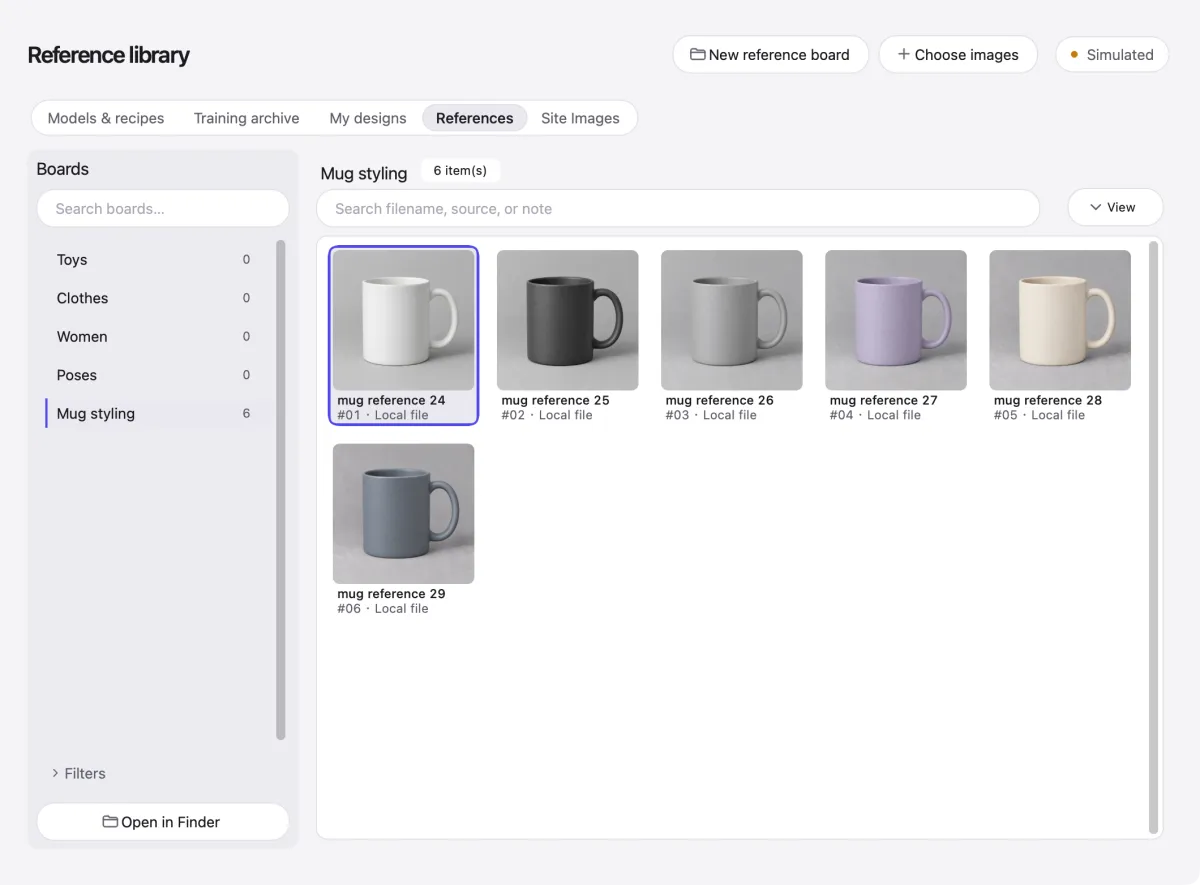Viewport: 1200px width, 885px height.
Task: Select the gray mug reference 26 thumbnail
Action: 732,320
